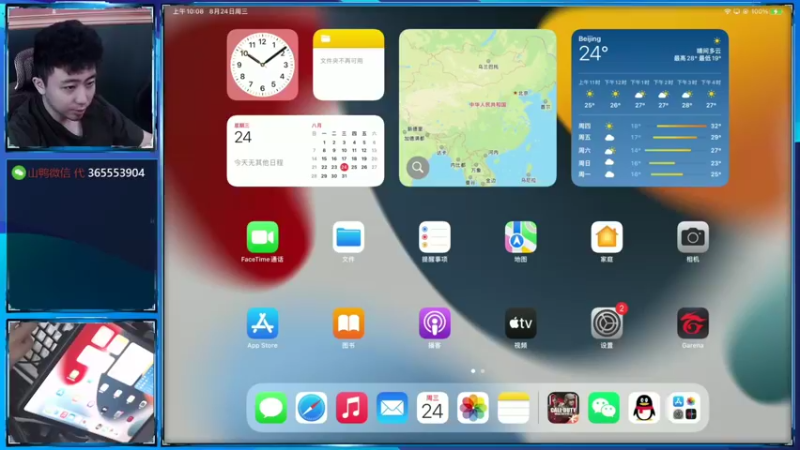800x450 pixels.
Task: Open Mail in the dock
Action: tap(392, 408)
